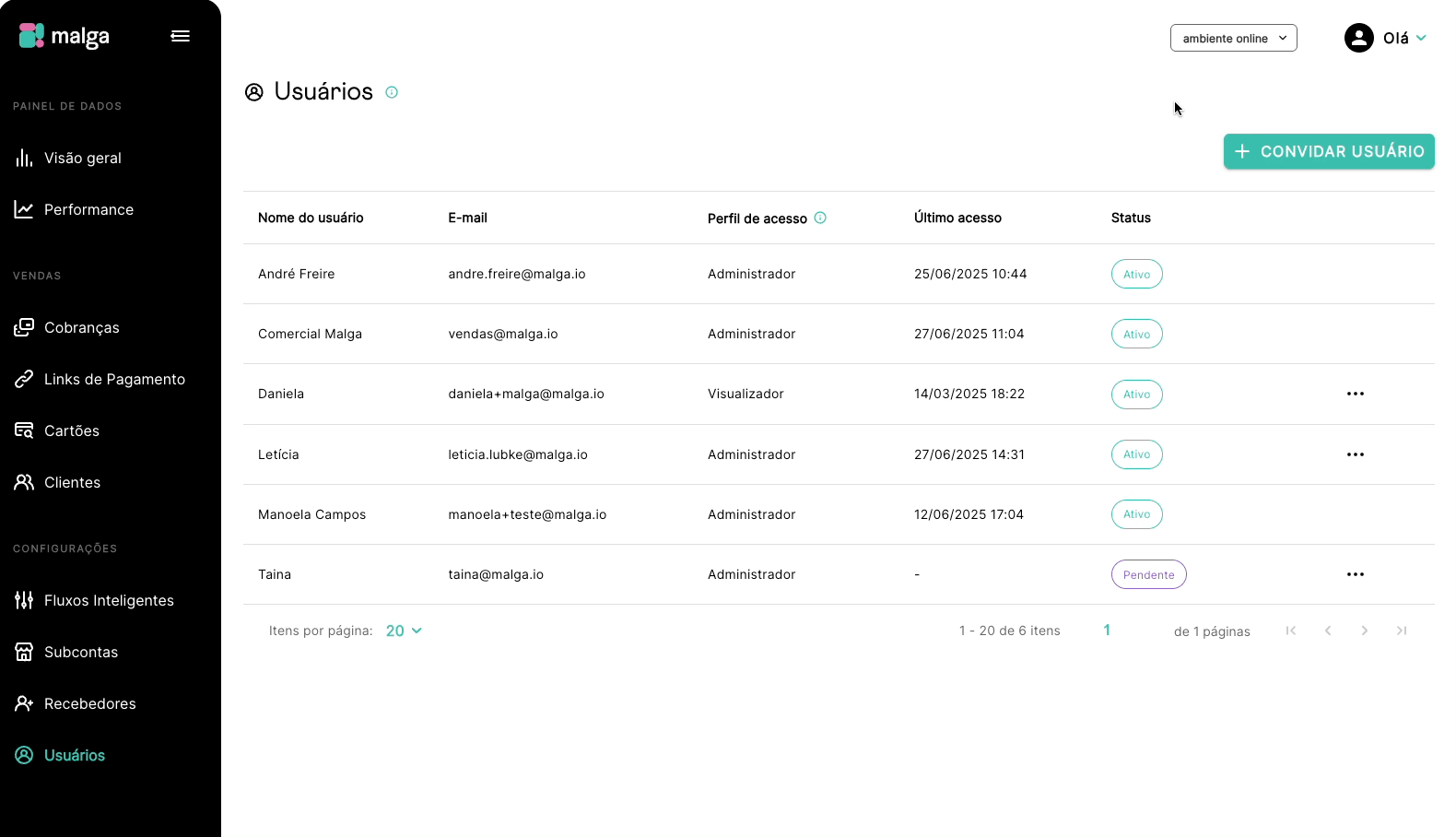This screenshot has height=837, width=1456.
Task: Go to next page arrow in pagination
Action: click(1365, 631)
